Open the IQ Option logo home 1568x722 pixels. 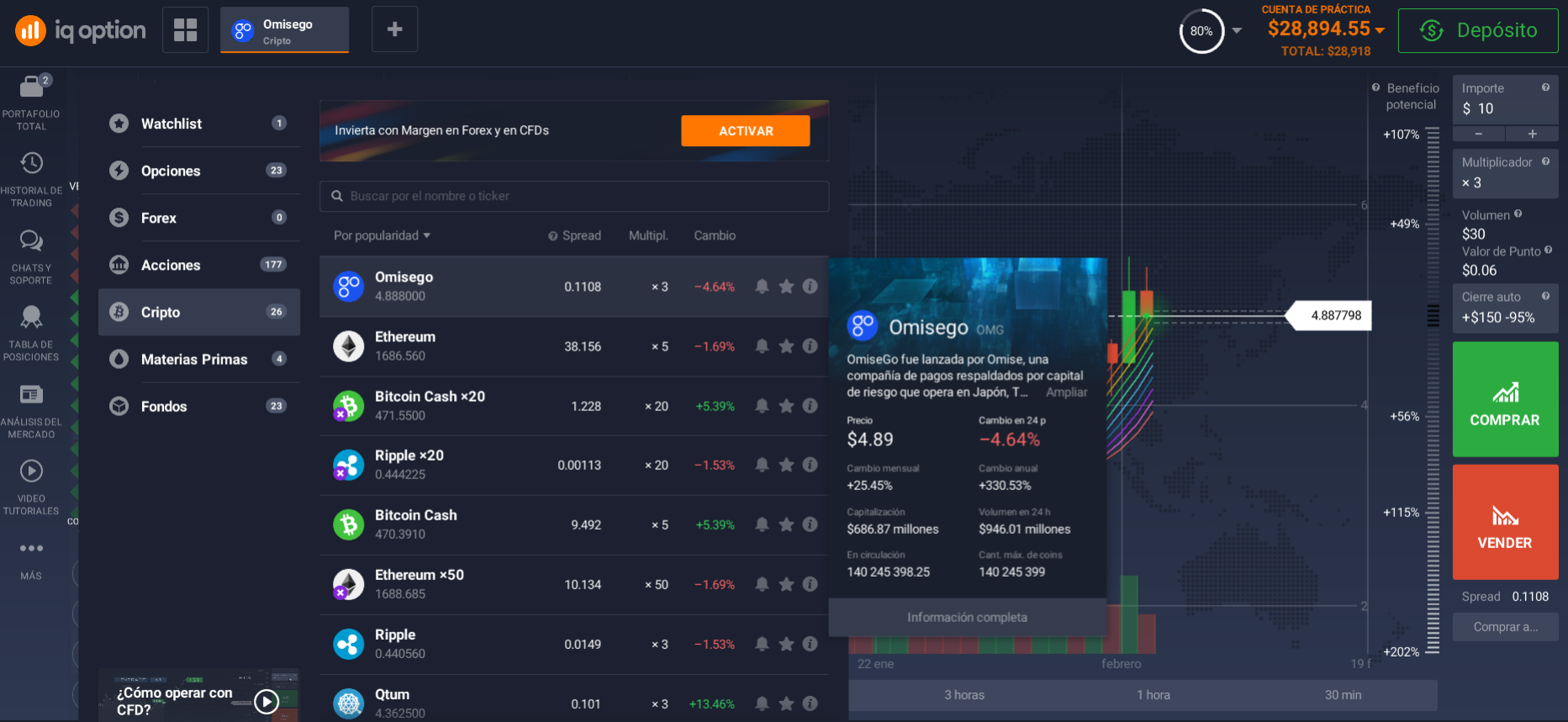pyautogui.click(x=80, y=31)
